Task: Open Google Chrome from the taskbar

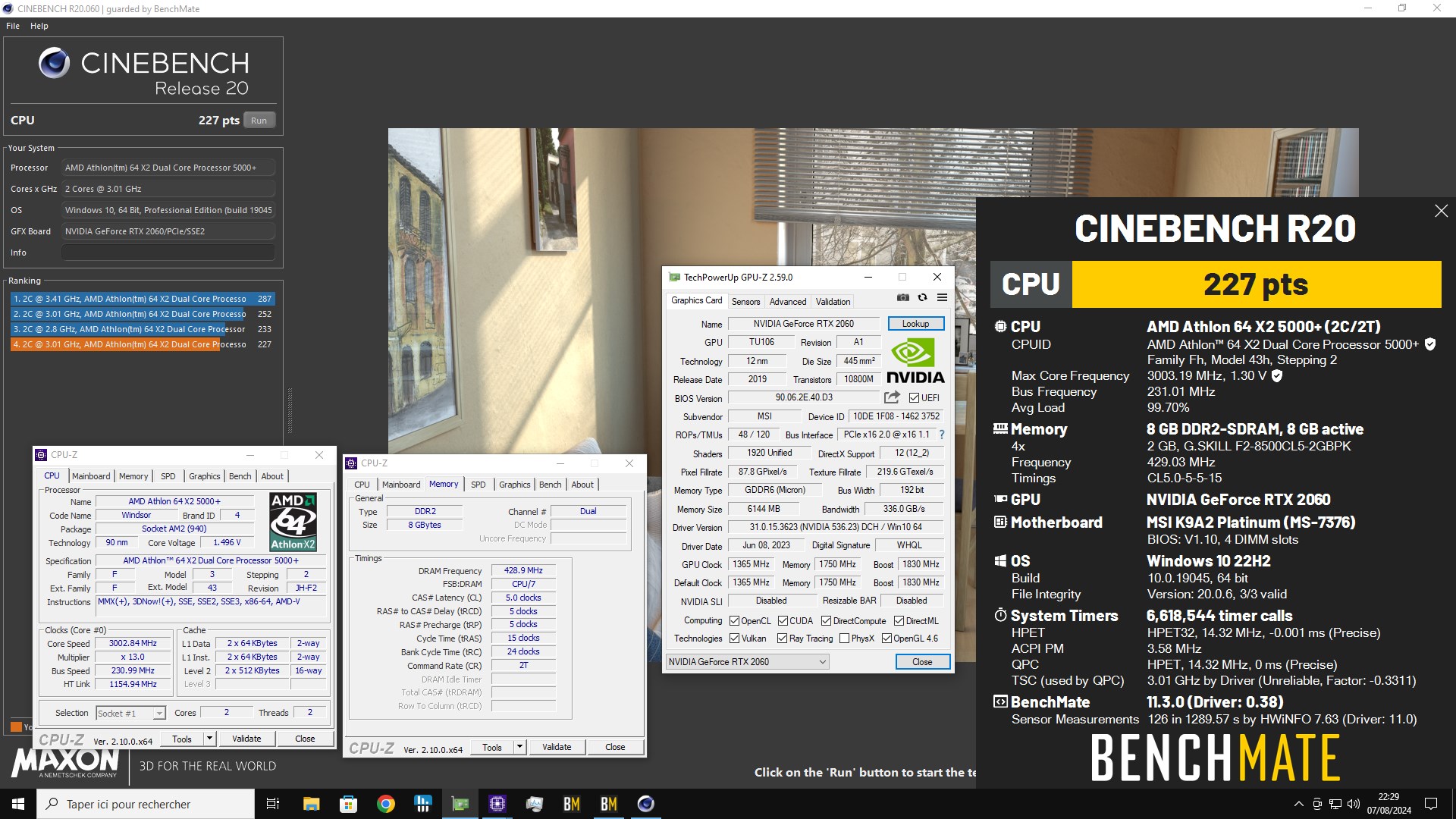Action: pos(386,804)
